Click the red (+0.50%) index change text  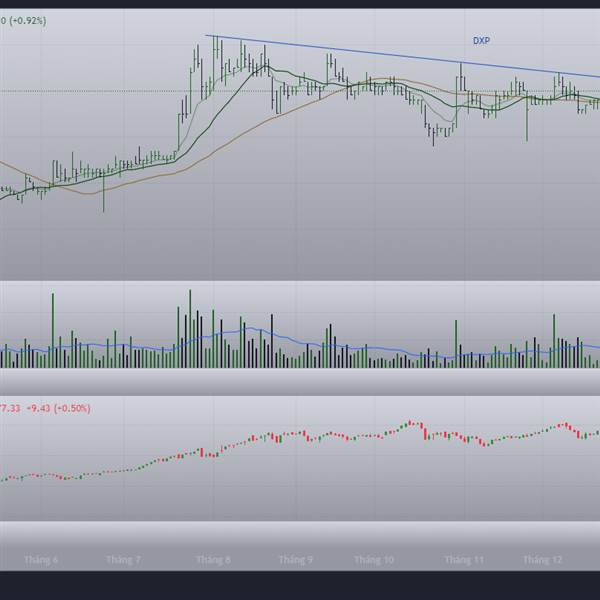click(72, 408)
